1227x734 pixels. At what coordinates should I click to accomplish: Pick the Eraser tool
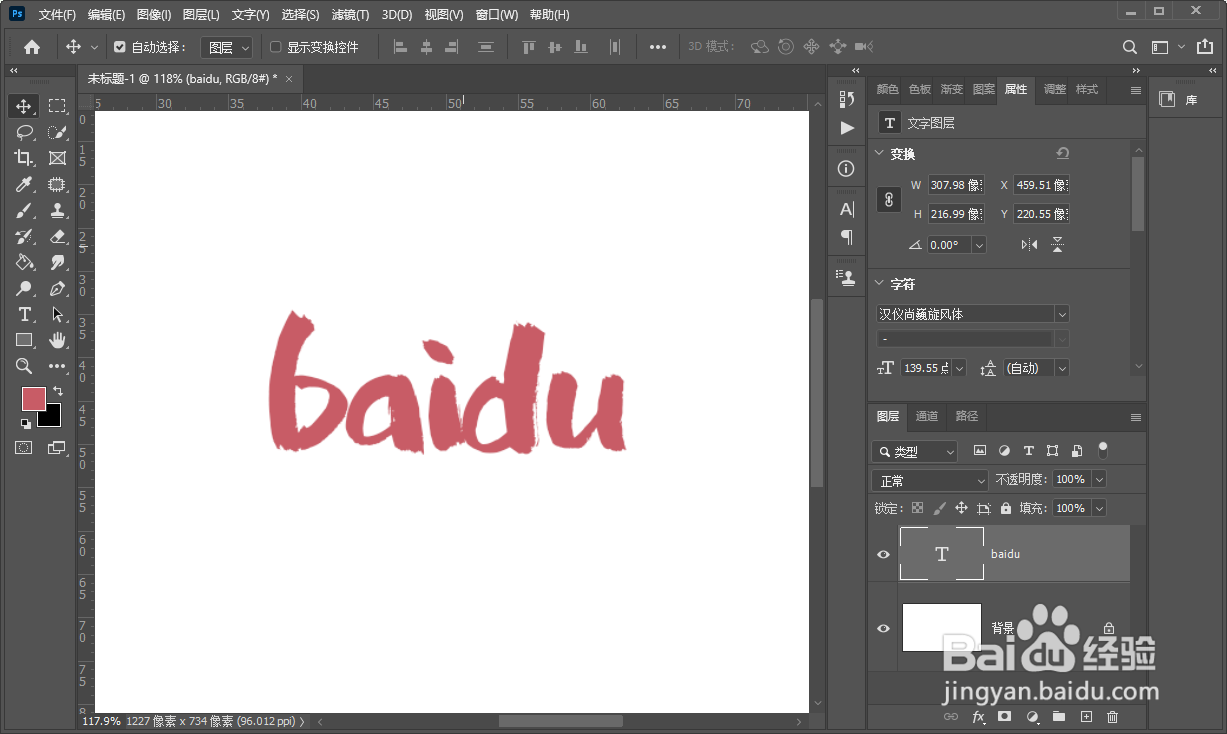[x=57, y=236]
